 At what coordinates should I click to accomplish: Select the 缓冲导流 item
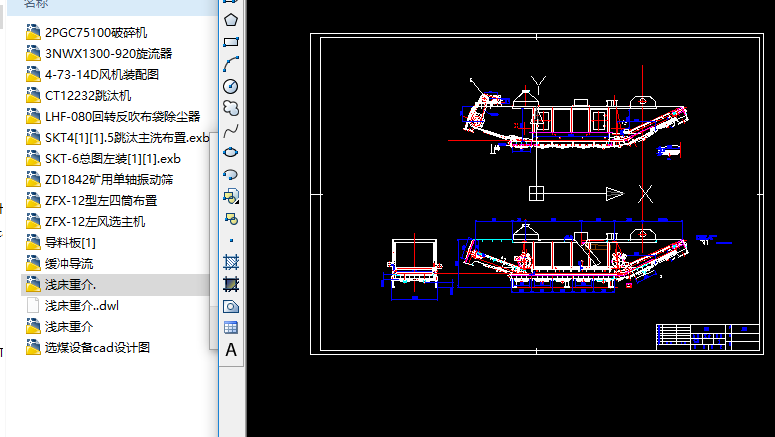pyautogui.click(x=59, y=263)
